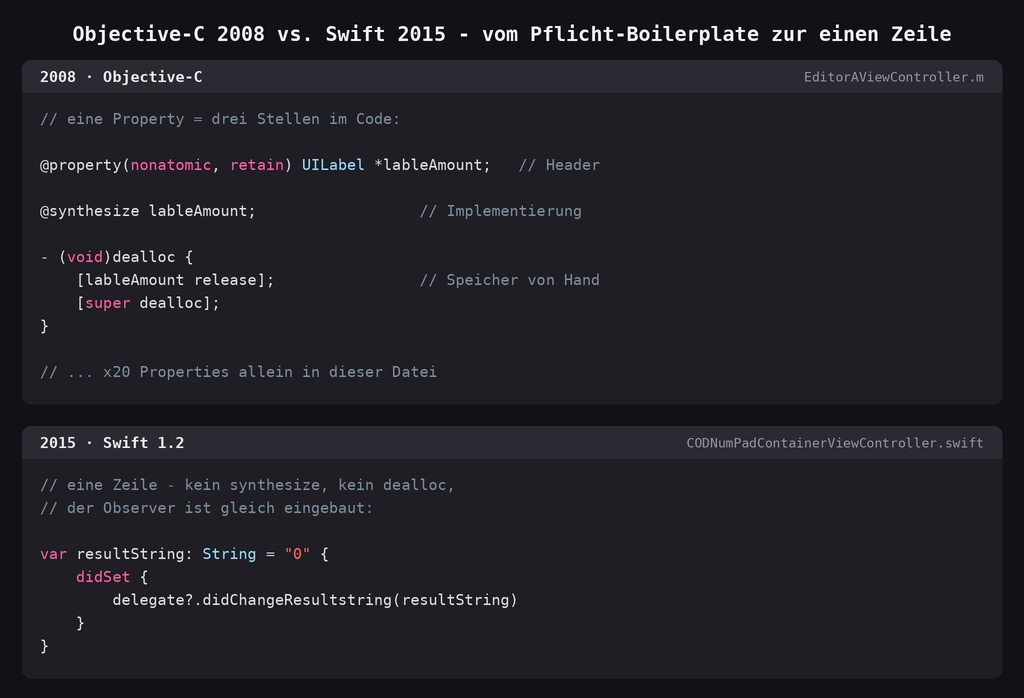The height and width of the screenshot is (698, 1024).
Task: Click the '[super dealloc];' line
Action: (x=148, y=303)
